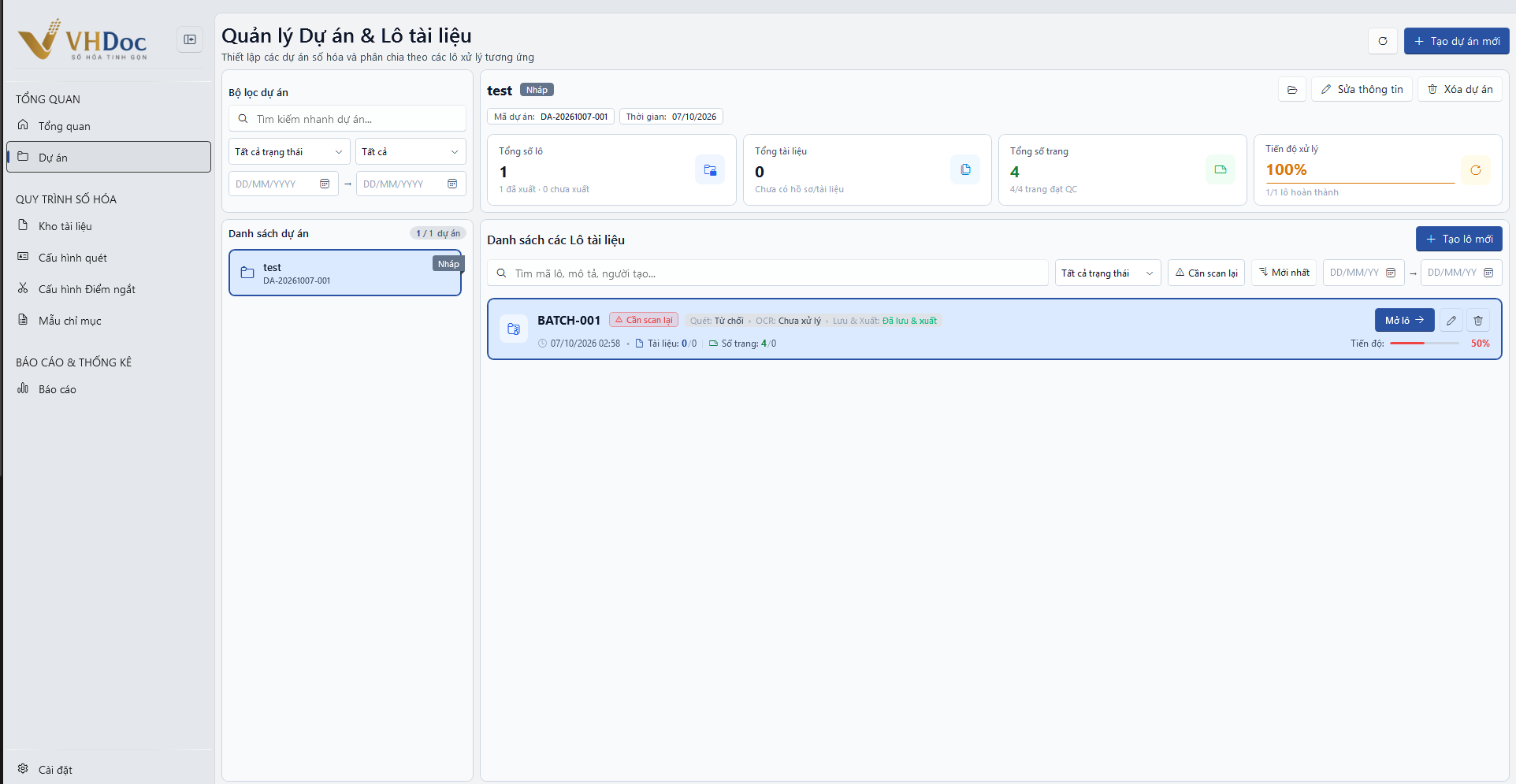The width and height of the screenshot is (1516, 784).
Task: Open calendar icon in project filter end date
Action: 452,184
